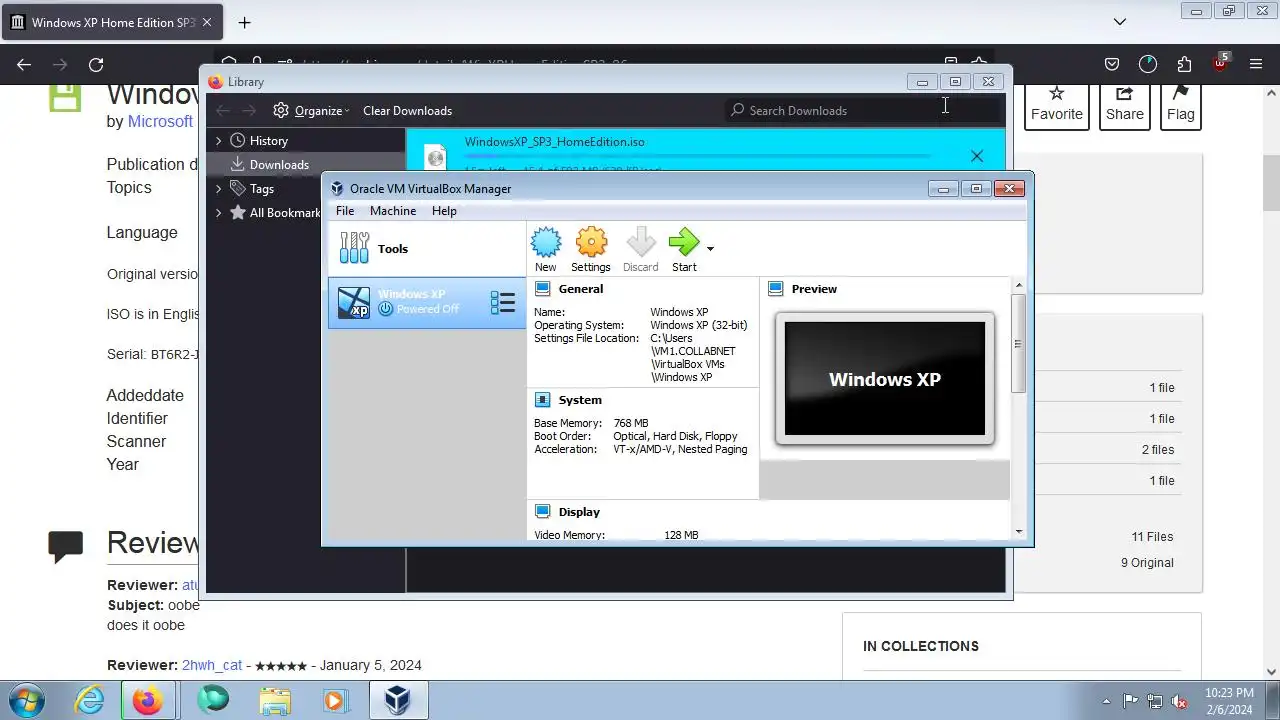Click the Library Organize gear icon
This screenshot has width=1280, height=720.
281,111
